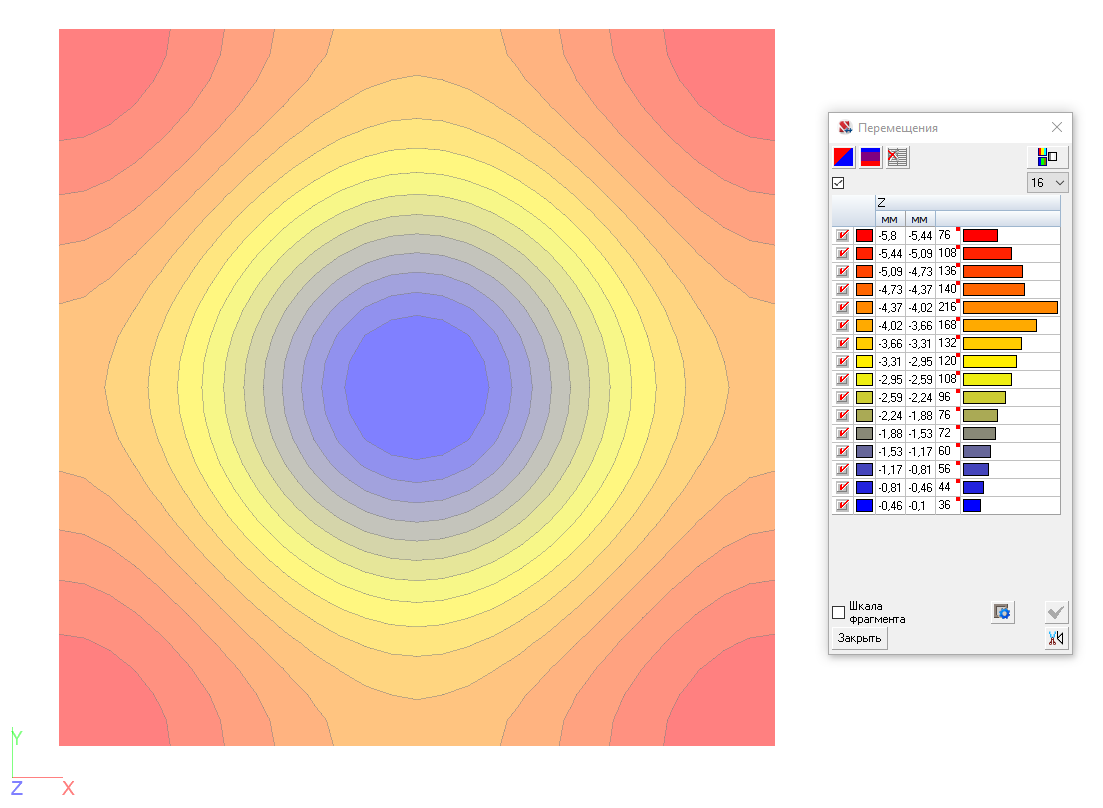The width and height of the screenshot is (1103, 808).
Task: Uncheck the -5,09 to -4,73 range row
Action: pos(842,271)
